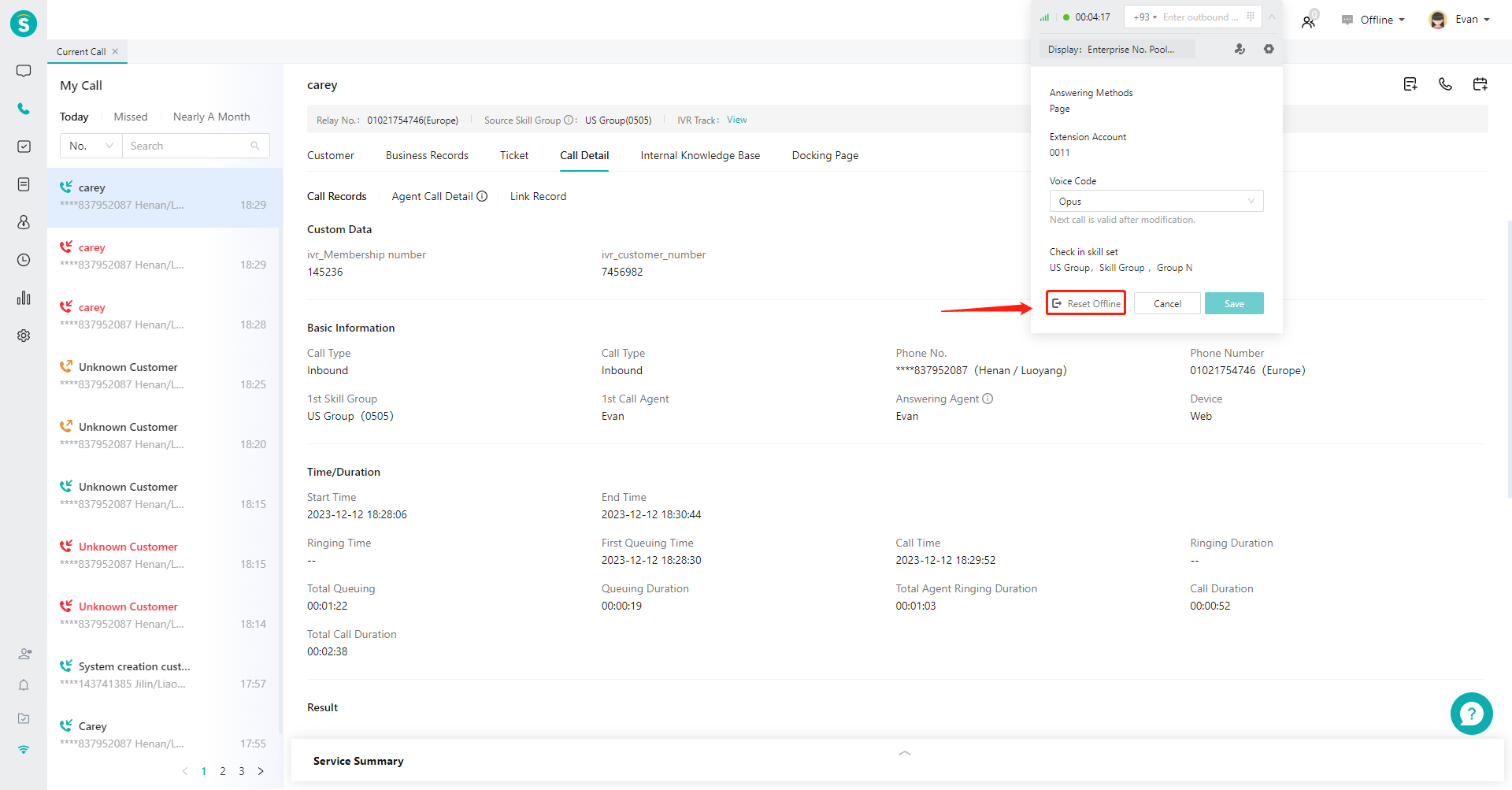Select the Unknown Customer call at 18:25

pyautogui.click(x=164, y=376)
